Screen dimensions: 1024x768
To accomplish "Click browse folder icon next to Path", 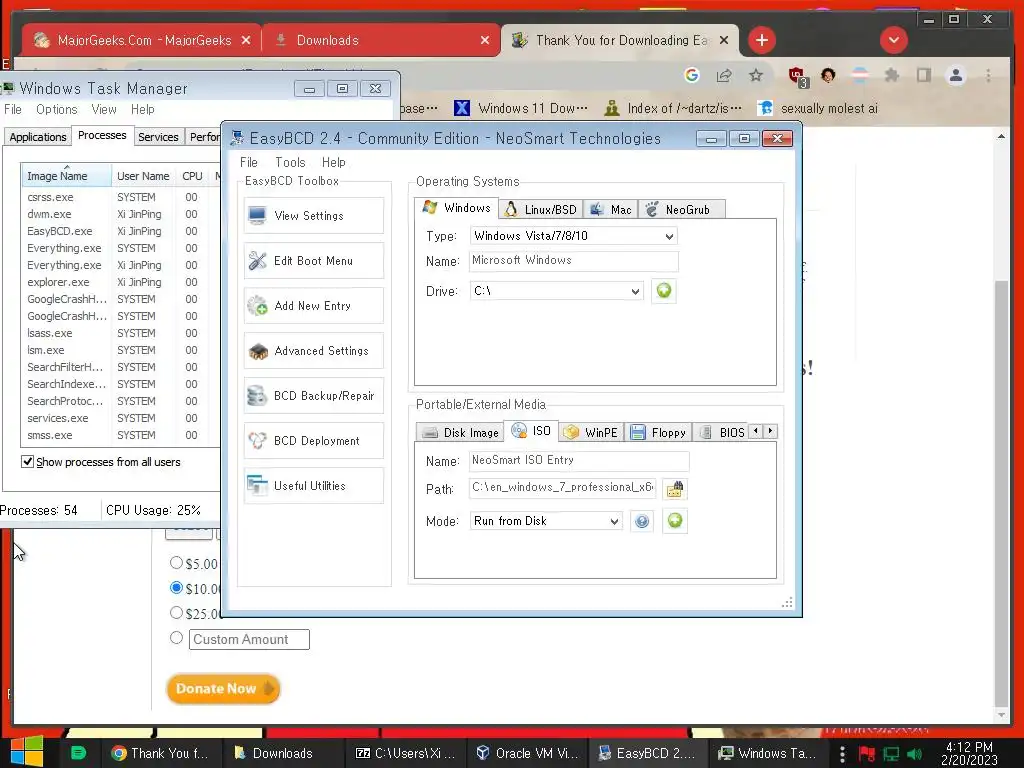I will tap(675, 489).
